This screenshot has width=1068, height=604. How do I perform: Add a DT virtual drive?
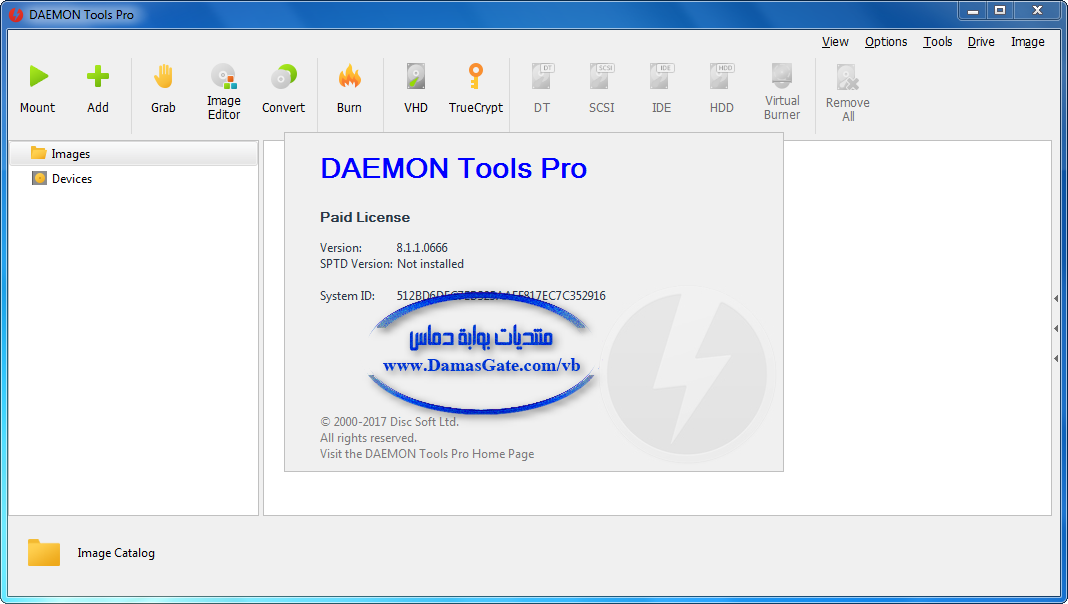click(x=542, y=76)
